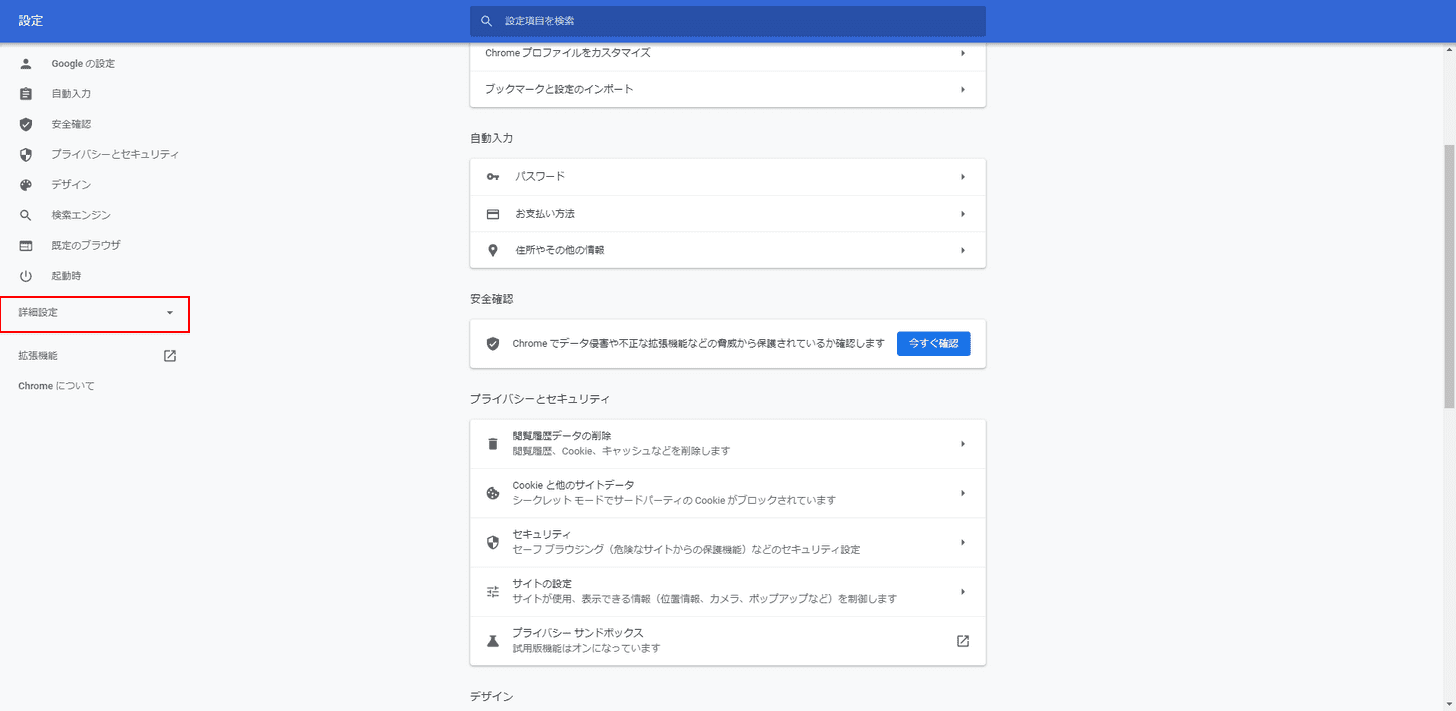Click the arrow in 住所やその他の情報 row
This screenshot has width=1456, height=711.
pos(963,250)
